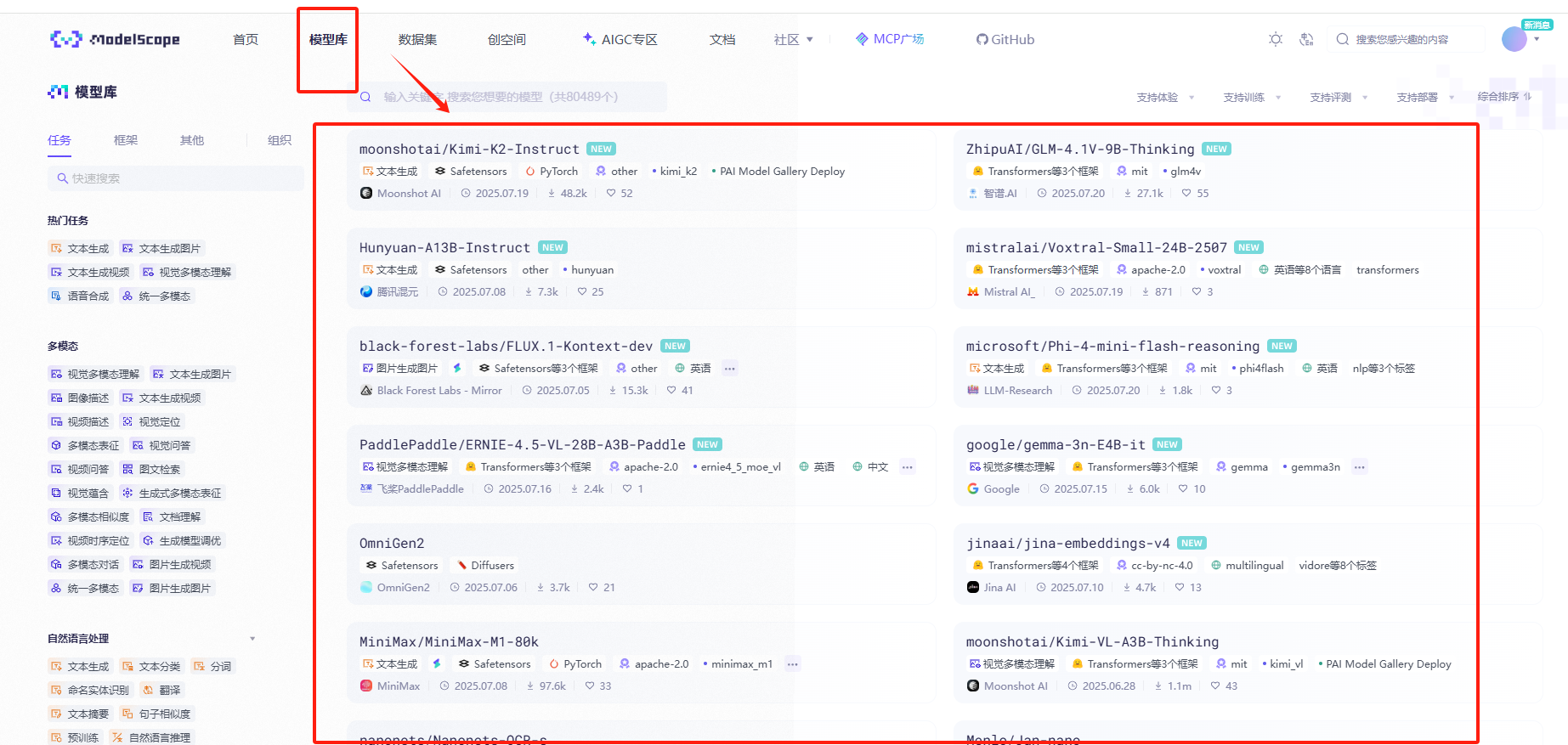Focus the top-right site search field
The width and height of the screenshot is (1568, 745).
coord(1407,39)
